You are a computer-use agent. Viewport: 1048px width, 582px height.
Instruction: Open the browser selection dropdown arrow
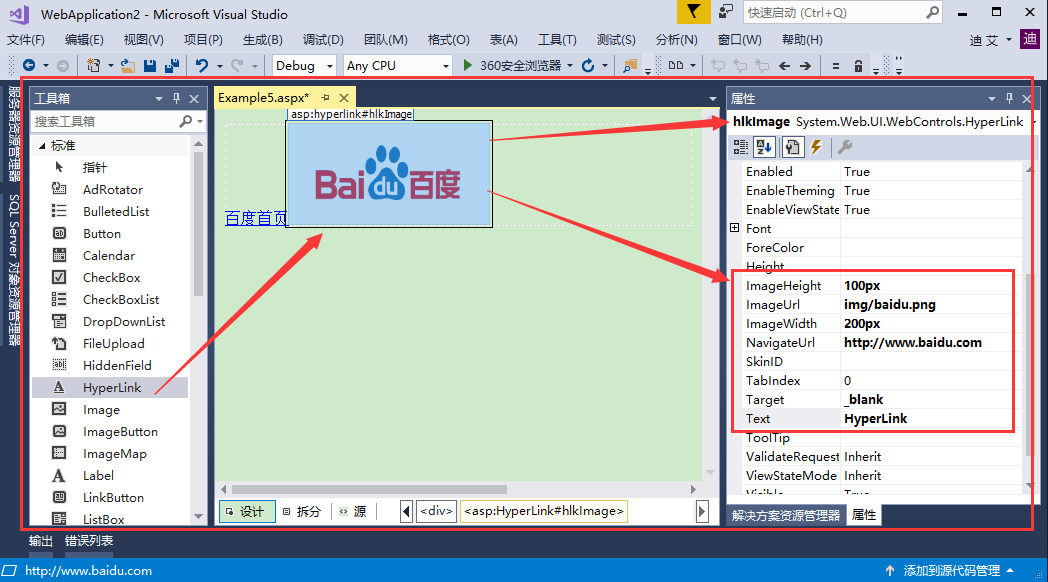(x=570, y=65)
